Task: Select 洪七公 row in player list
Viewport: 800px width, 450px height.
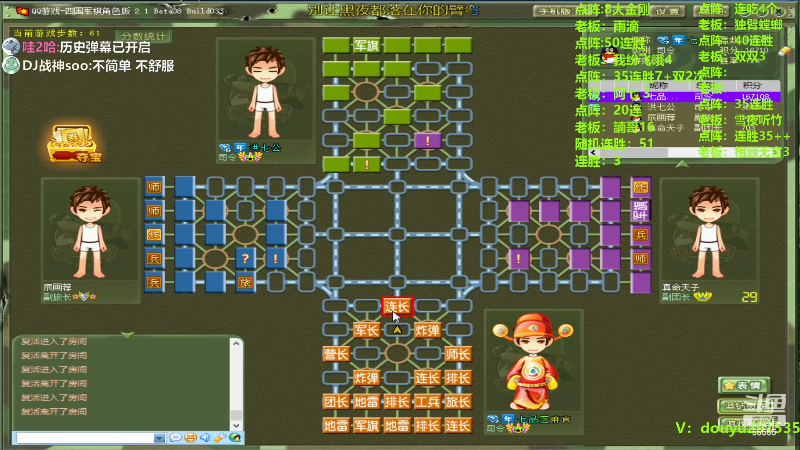Action: pyautogui.click(x=684, y=107)
